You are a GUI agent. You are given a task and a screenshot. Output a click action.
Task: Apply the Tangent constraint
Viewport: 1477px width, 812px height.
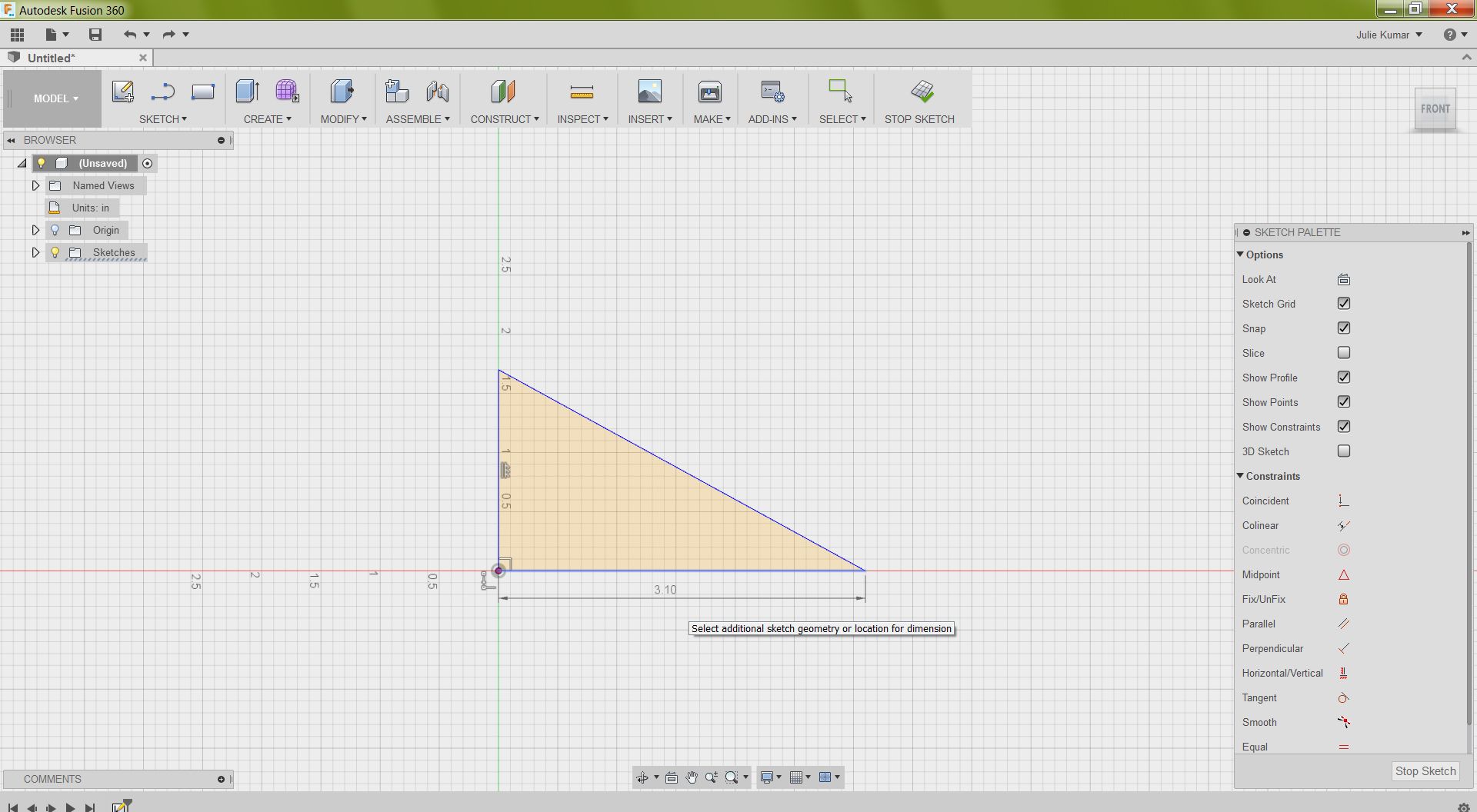coord(1343,697)
